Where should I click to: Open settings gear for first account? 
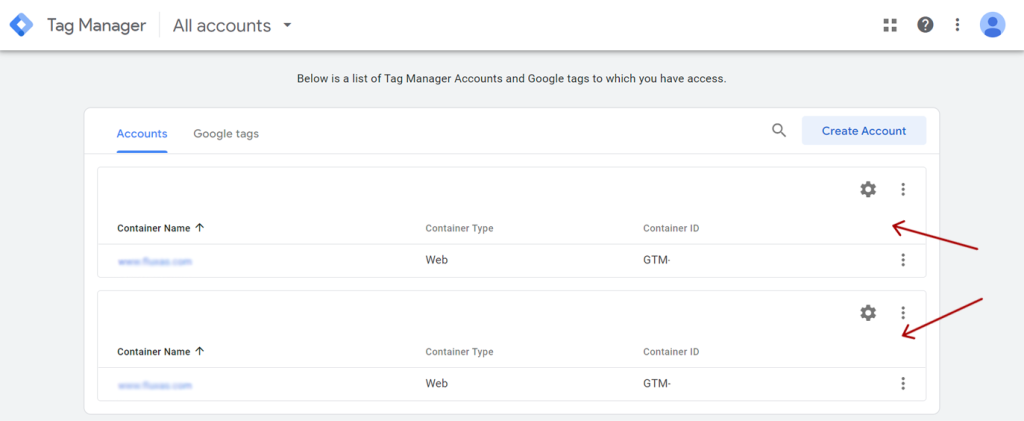click(867, 189)
